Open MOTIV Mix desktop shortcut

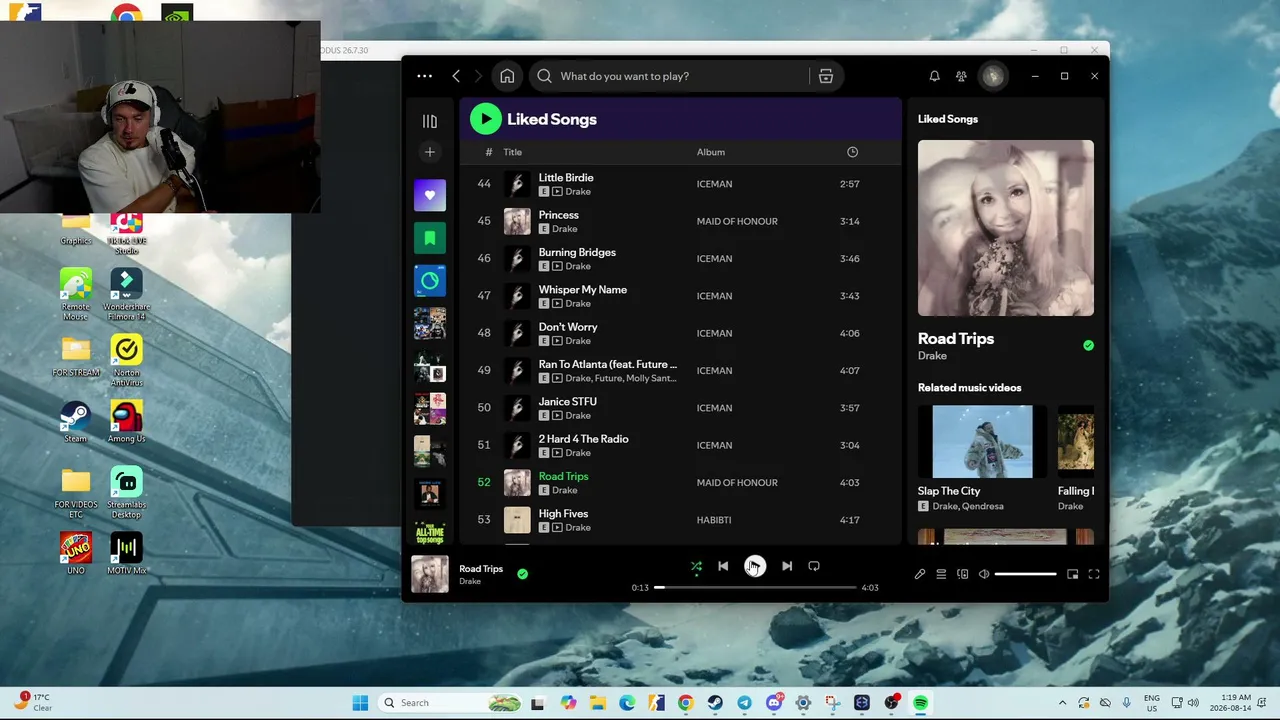[x=127, y=553]
